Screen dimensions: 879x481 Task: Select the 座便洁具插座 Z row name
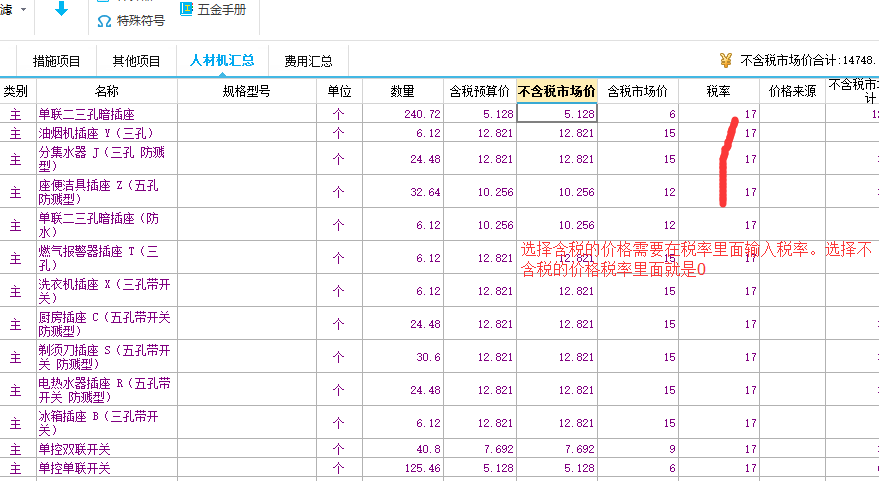[x=107, y=192]
